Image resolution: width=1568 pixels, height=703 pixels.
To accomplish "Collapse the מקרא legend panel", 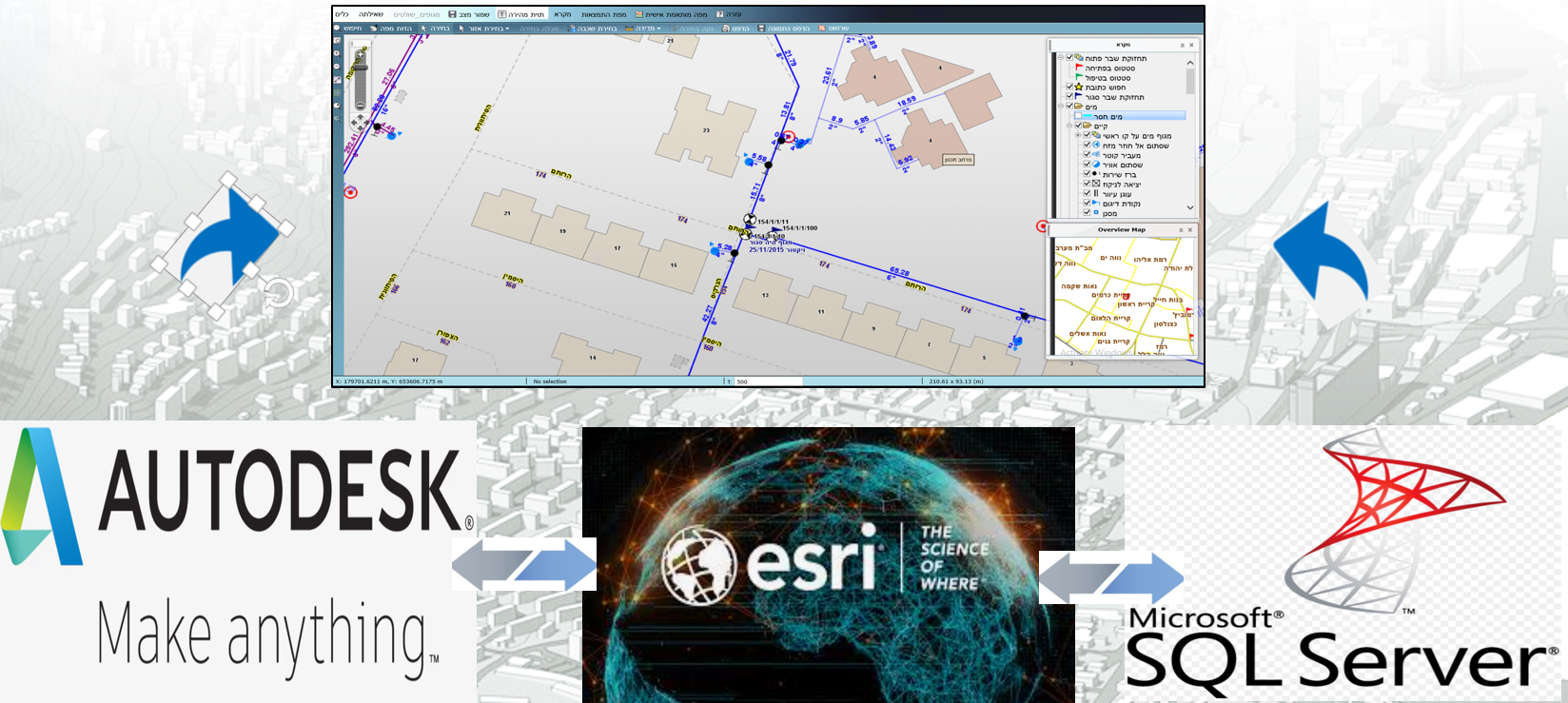I will point(1183,46).
